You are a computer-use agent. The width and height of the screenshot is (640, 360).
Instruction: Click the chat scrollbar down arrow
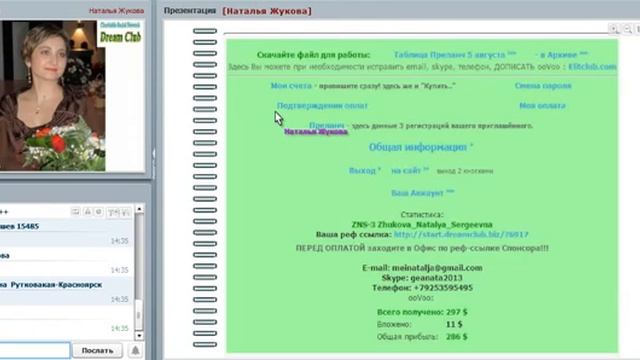click(139, 336)
